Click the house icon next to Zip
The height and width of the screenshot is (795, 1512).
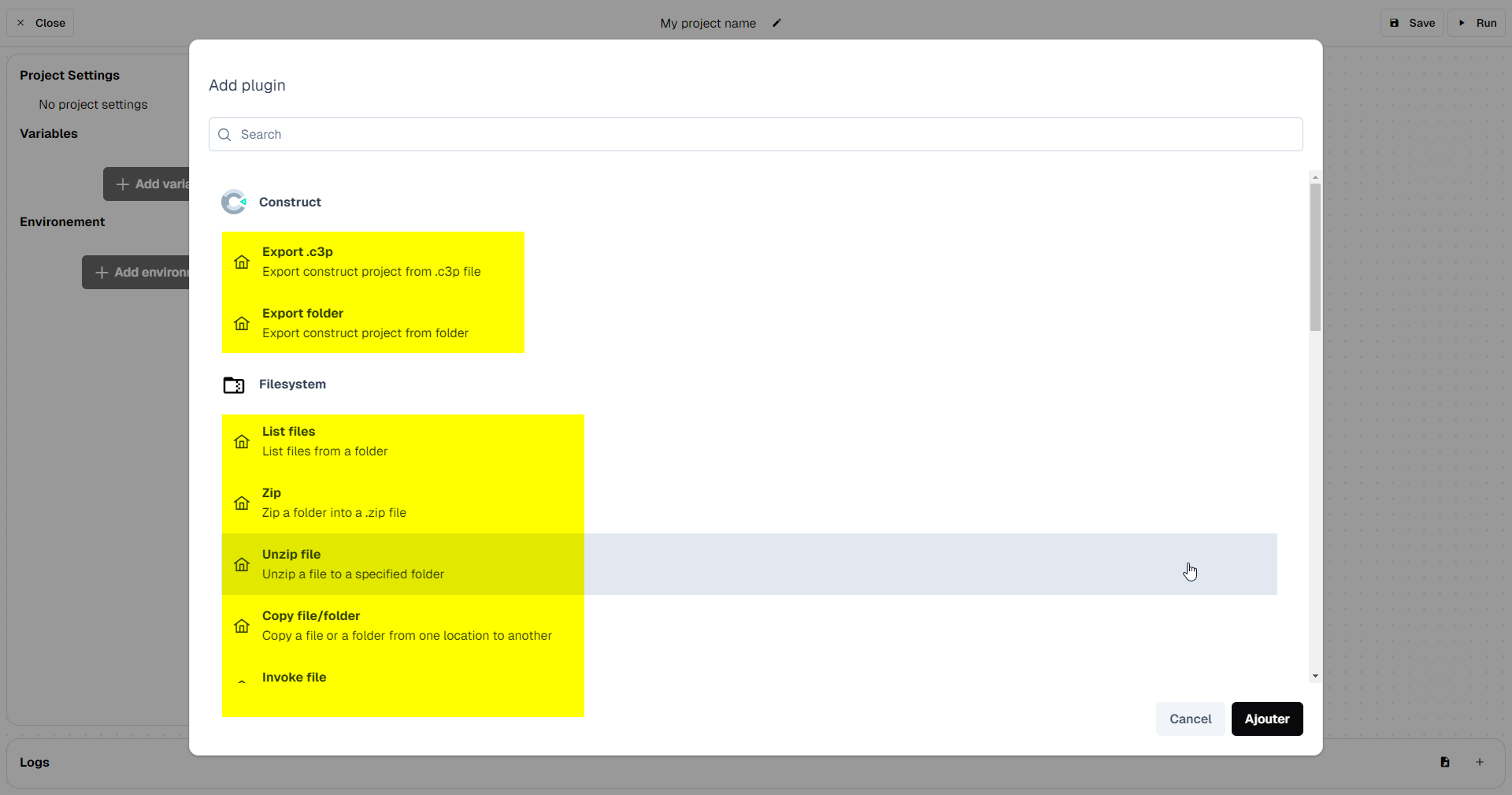click(242, 503)
